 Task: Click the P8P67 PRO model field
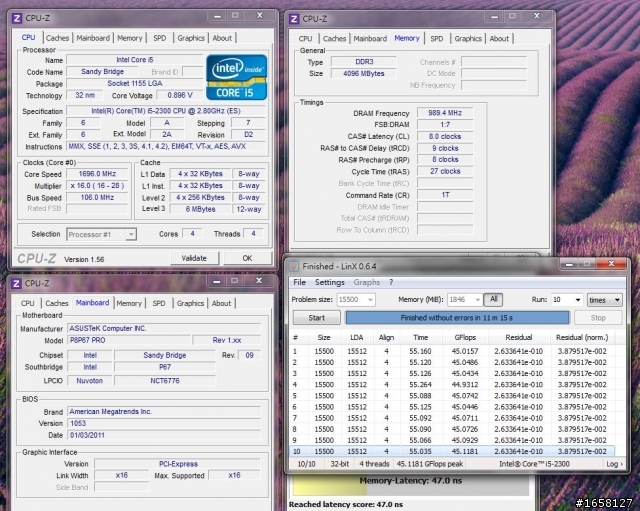(x=129, y=340)
